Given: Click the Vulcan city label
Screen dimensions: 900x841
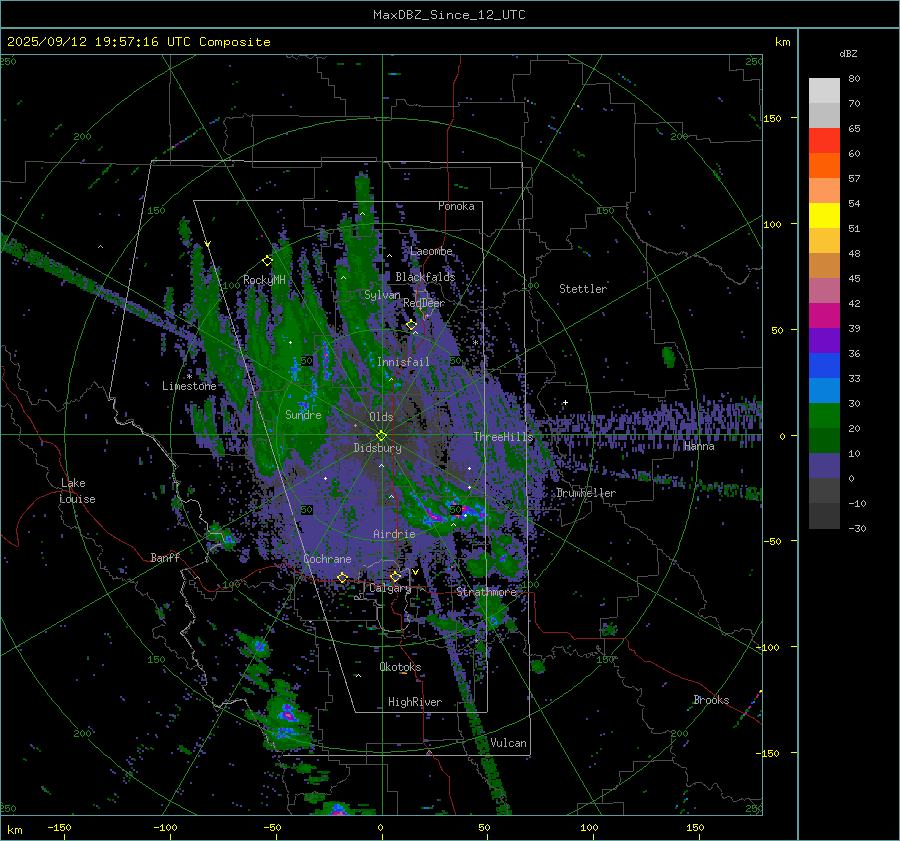Looking at the screenshot, I should point(509,743).
